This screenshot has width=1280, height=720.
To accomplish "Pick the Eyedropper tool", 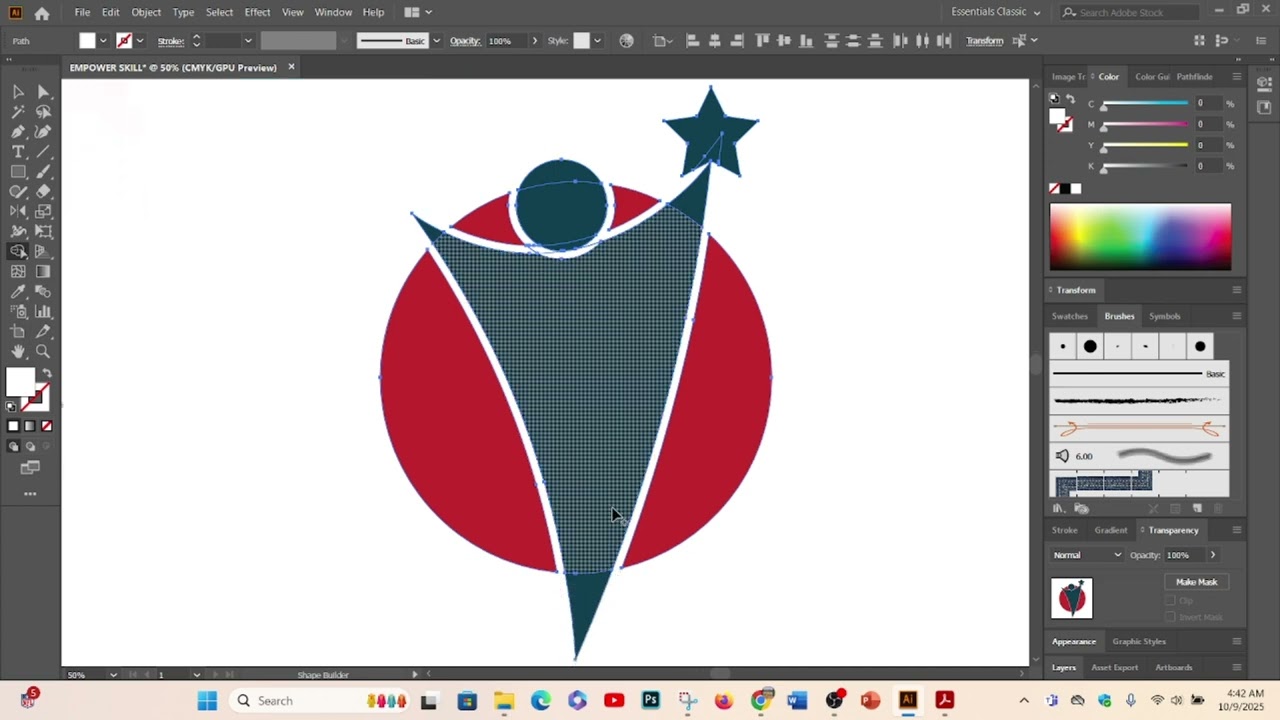I will (x=18, y=292).
